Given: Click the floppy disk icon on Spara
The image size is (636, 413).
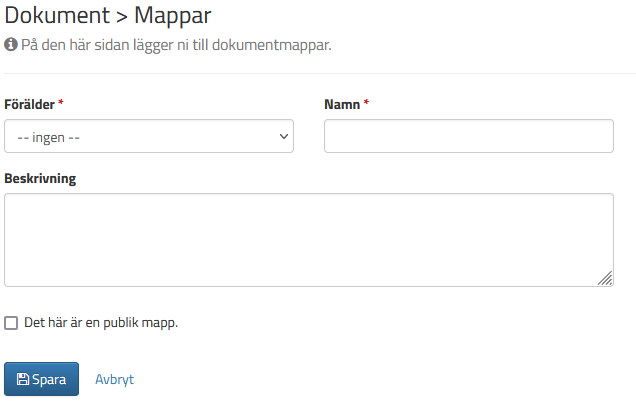Looking at the screenshot, I should point(23,380).
